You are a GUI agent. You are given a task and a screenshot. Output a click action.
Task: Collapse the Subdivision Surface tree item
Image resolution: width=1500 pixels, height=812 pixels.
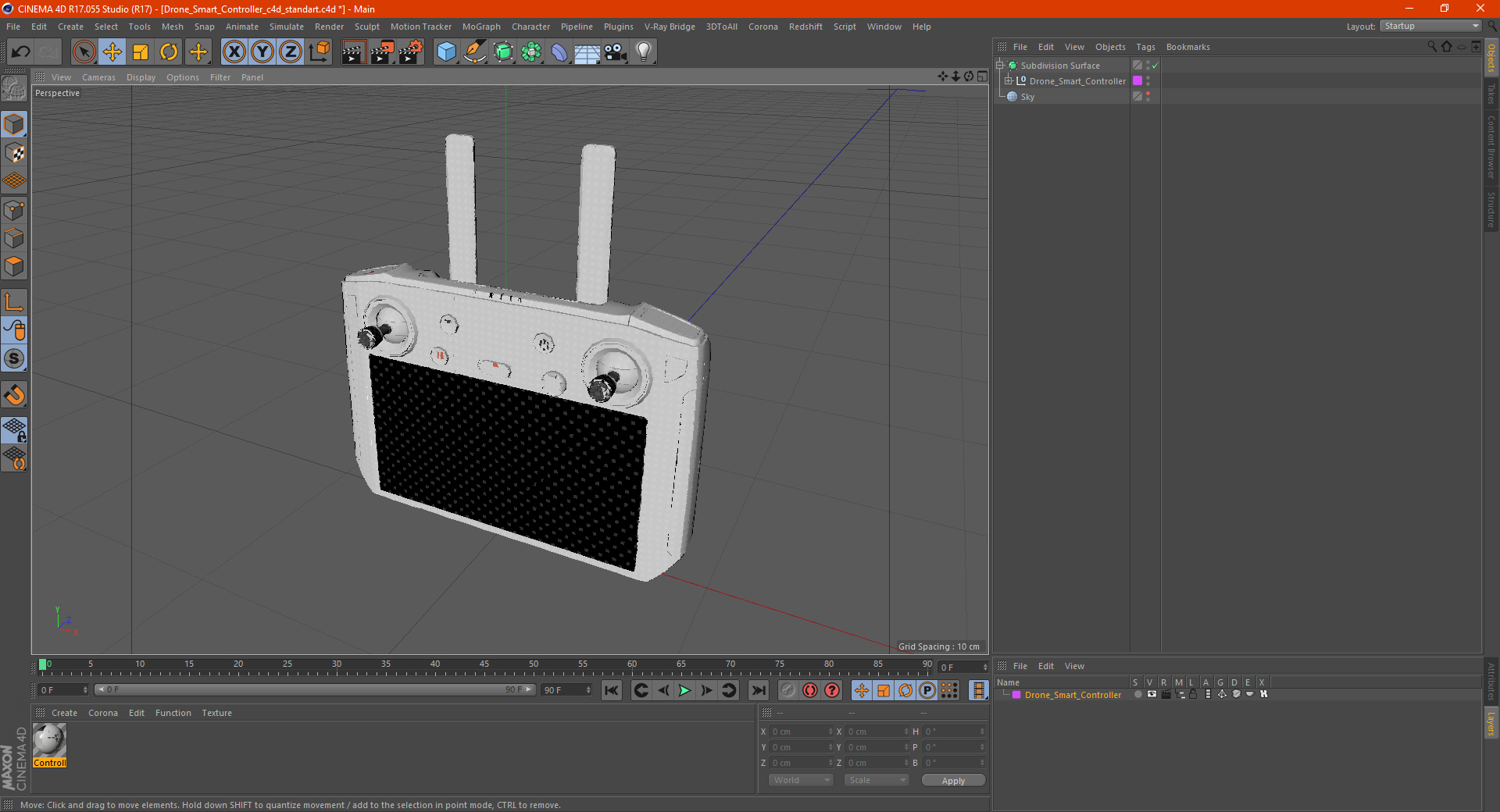click(x=1000, y=66)
